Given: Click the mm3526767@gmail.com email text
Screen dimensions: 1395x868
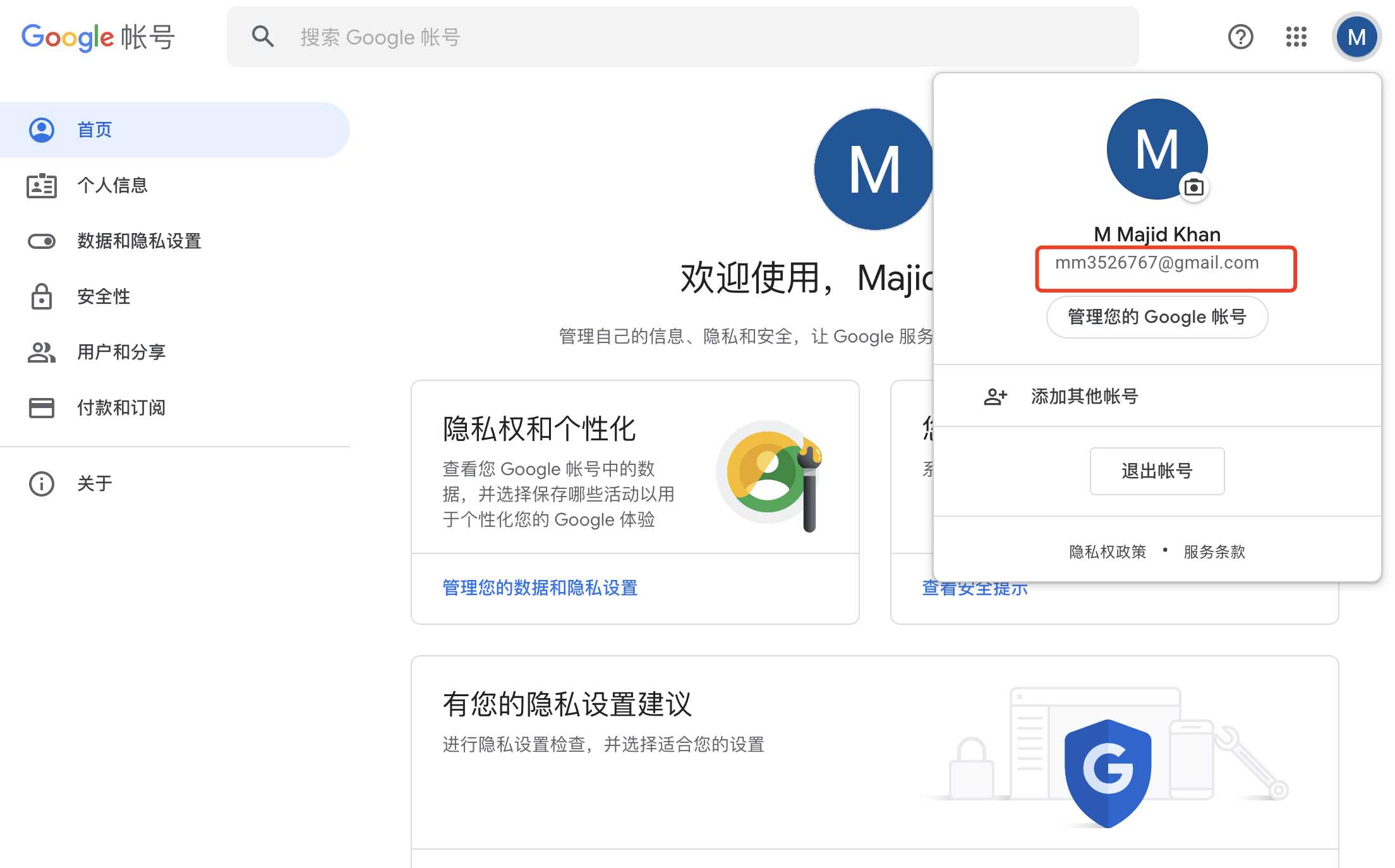Looking at the screenshot, I should click(1157, 263).
